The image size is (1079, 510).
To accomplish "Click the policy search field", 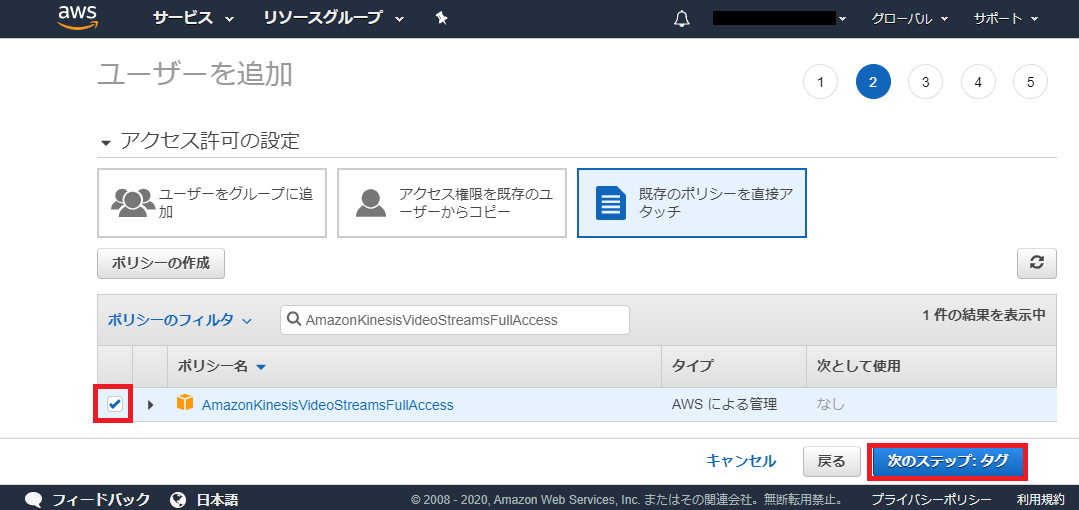I will coord(455,320).
